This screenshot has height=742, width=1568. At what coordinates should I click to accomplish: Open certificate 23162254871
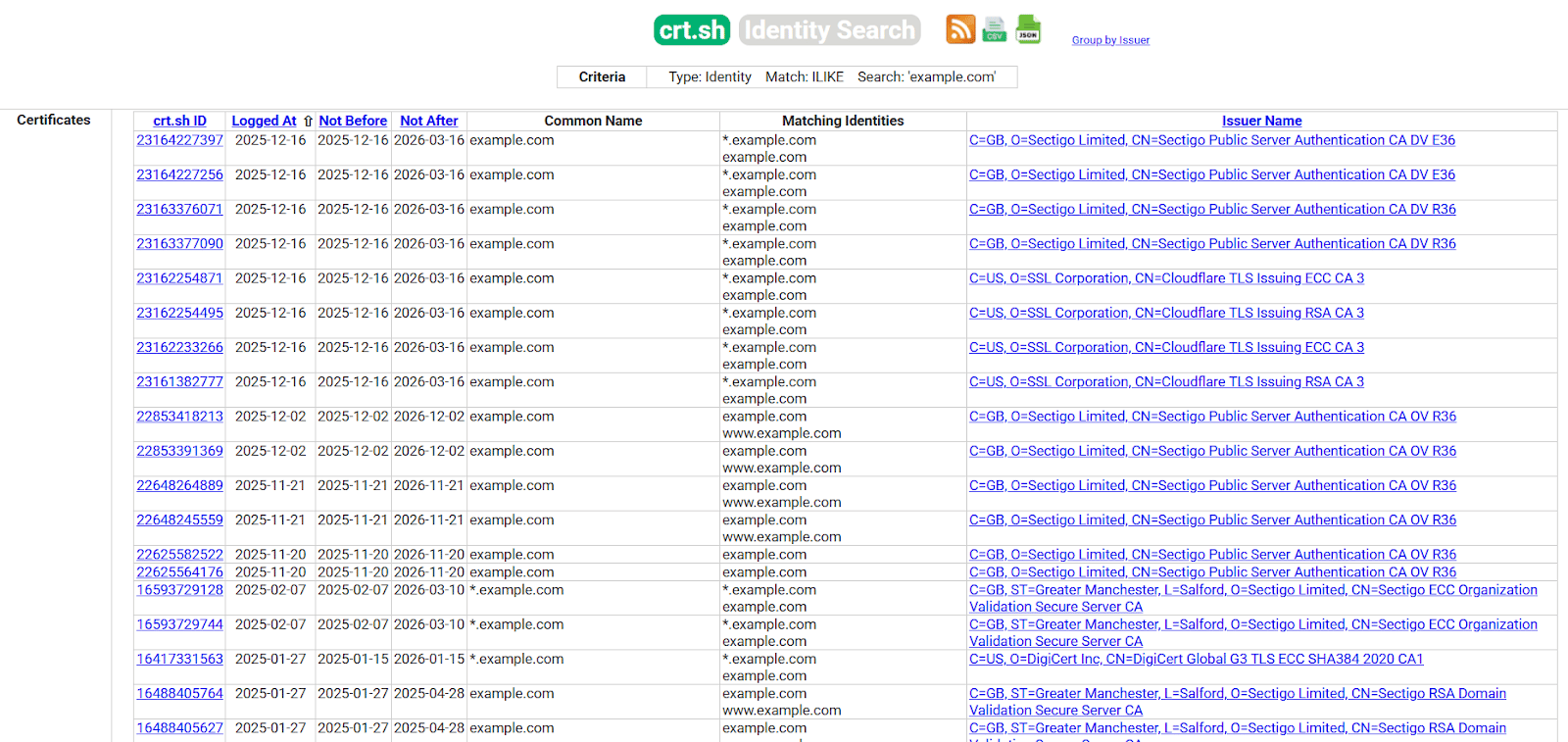pos(179,278)
